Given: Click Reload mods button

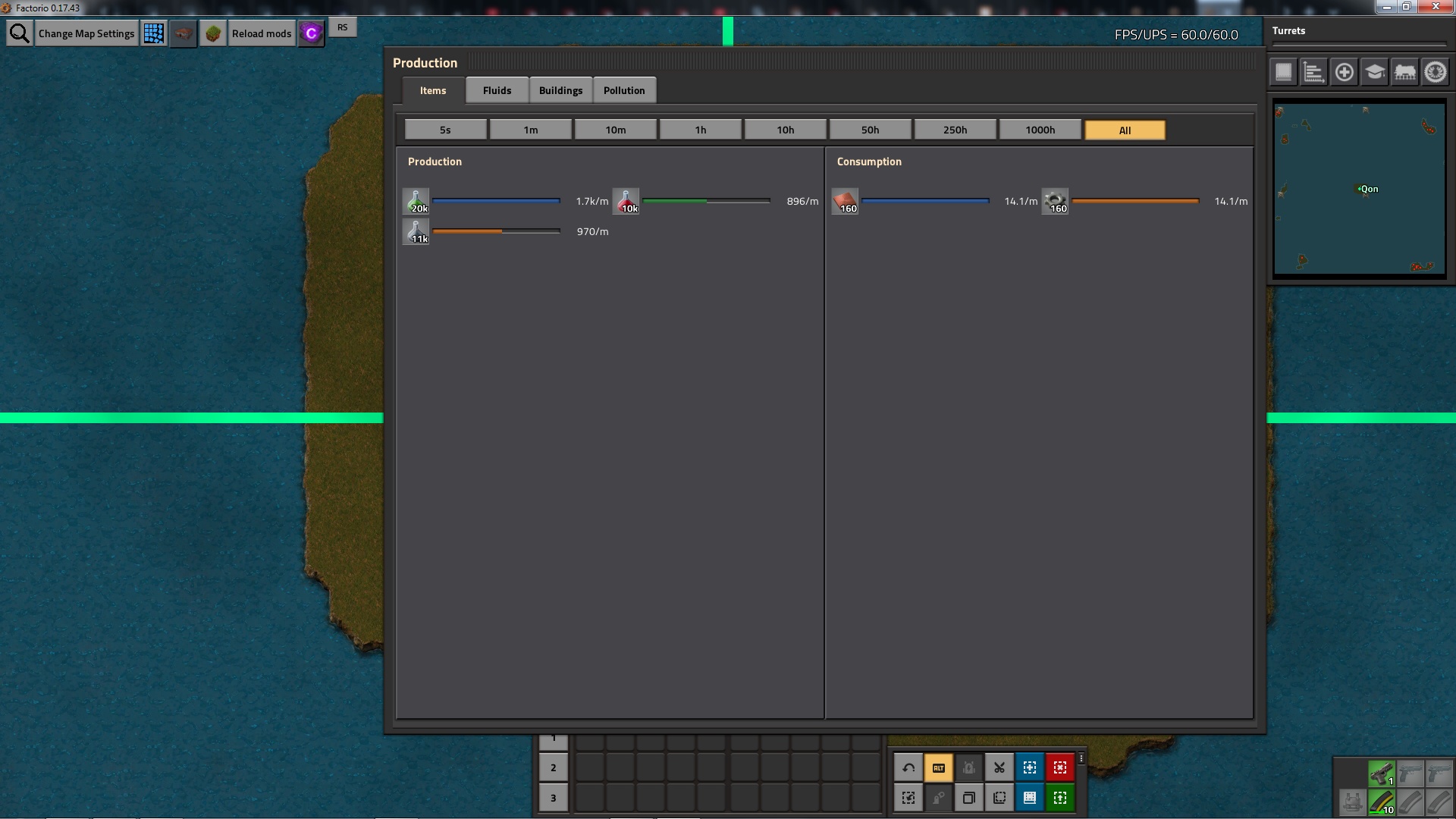Looking at the screenshot, I should pyautogui.click(x=262, y=33).
